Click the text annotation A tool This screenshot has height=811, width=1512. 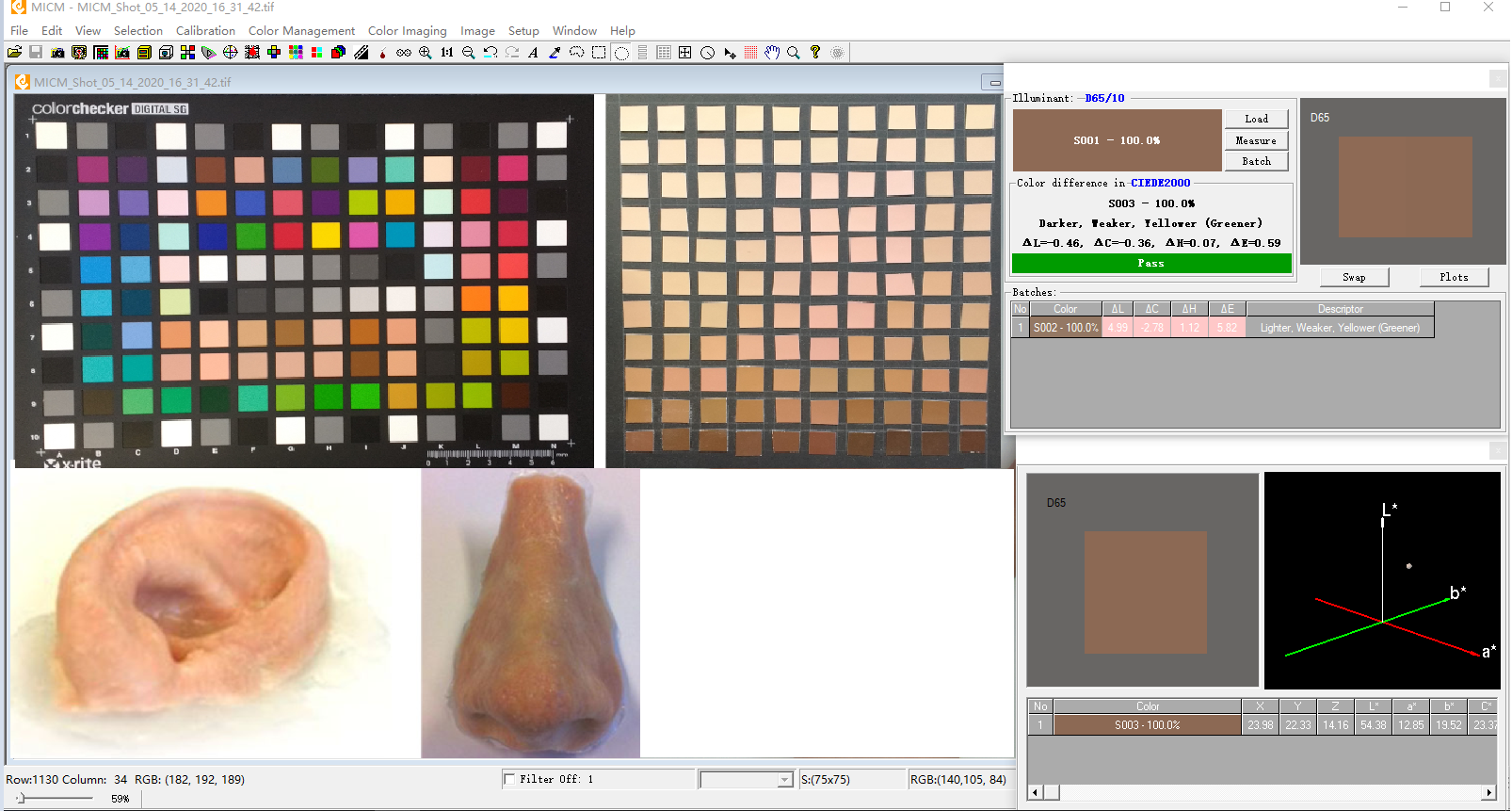(533, 53)
